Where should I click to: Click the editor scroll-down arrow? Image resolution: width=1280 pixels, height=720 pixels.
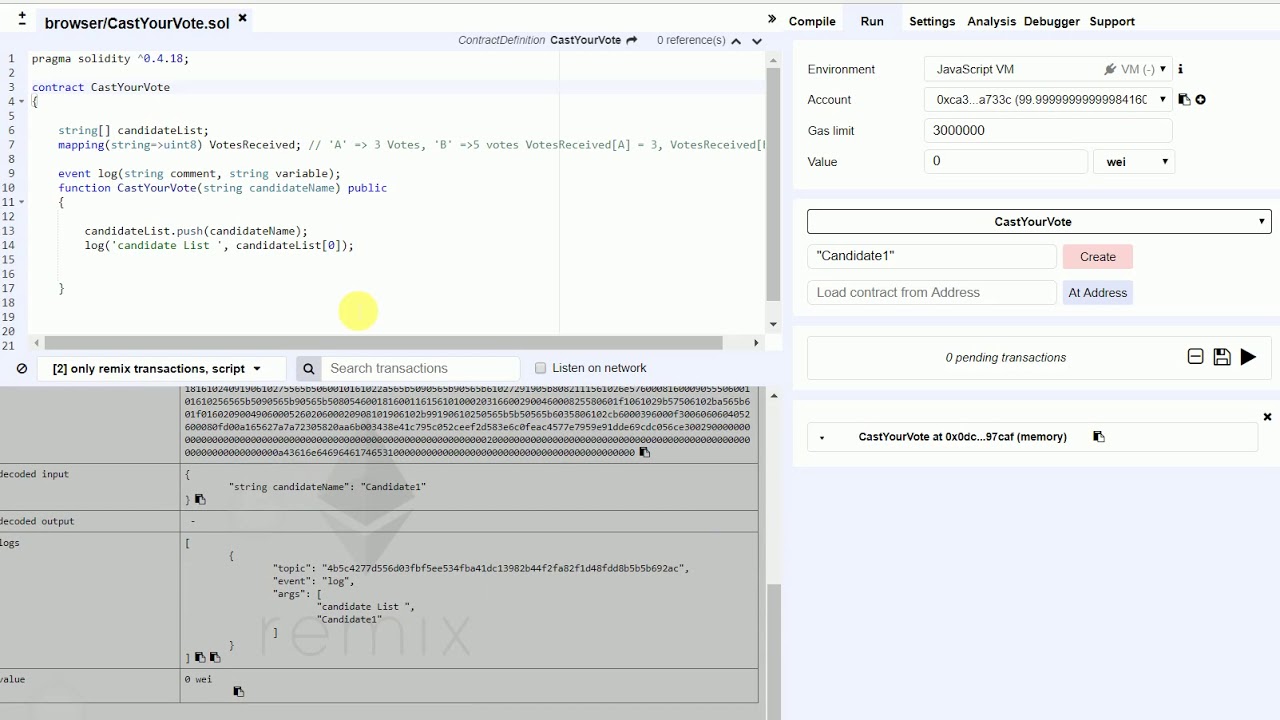click(x=772, y=324)
